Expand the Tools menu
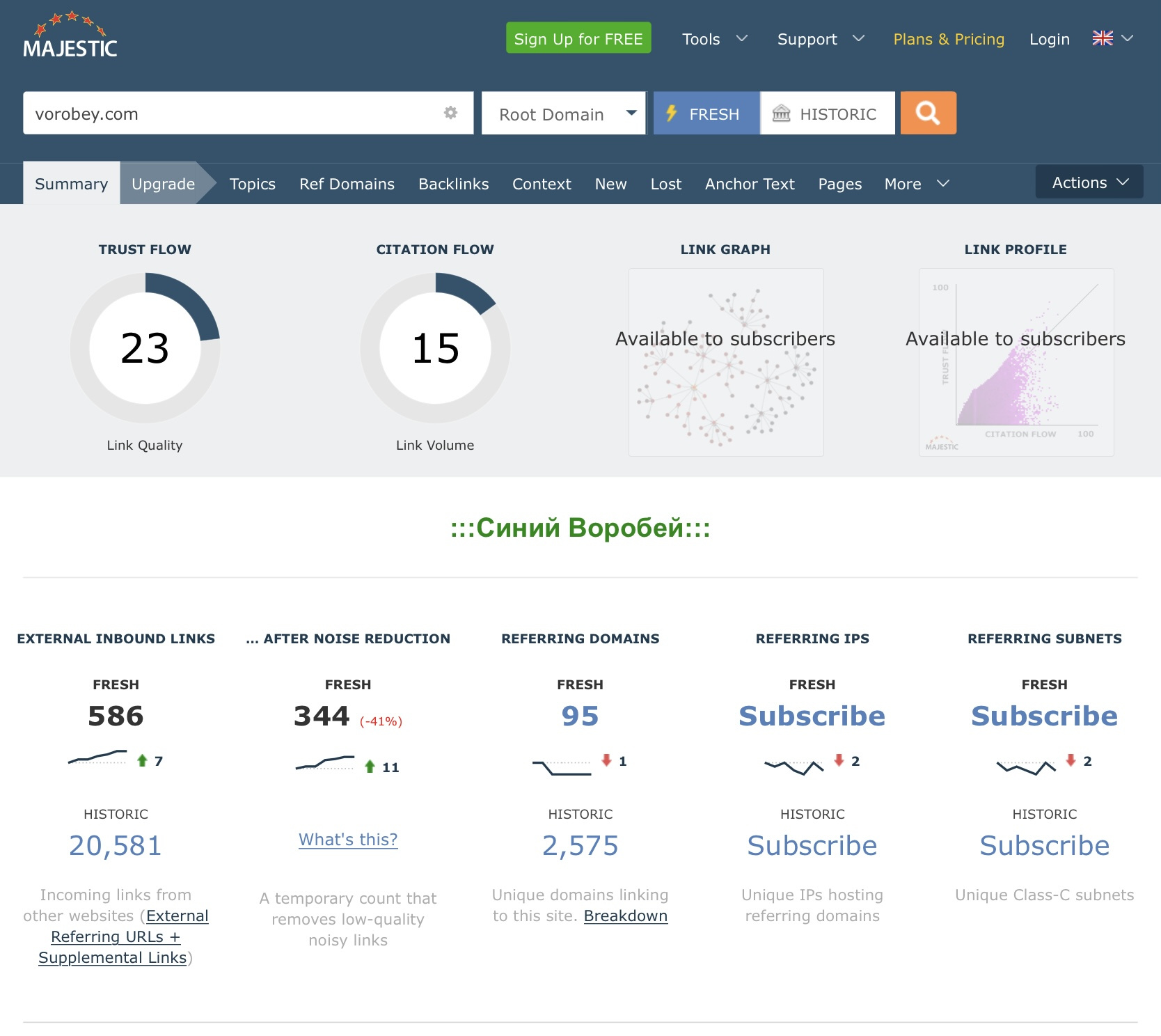This screenshot has width=1161, height=1036. 715,39
